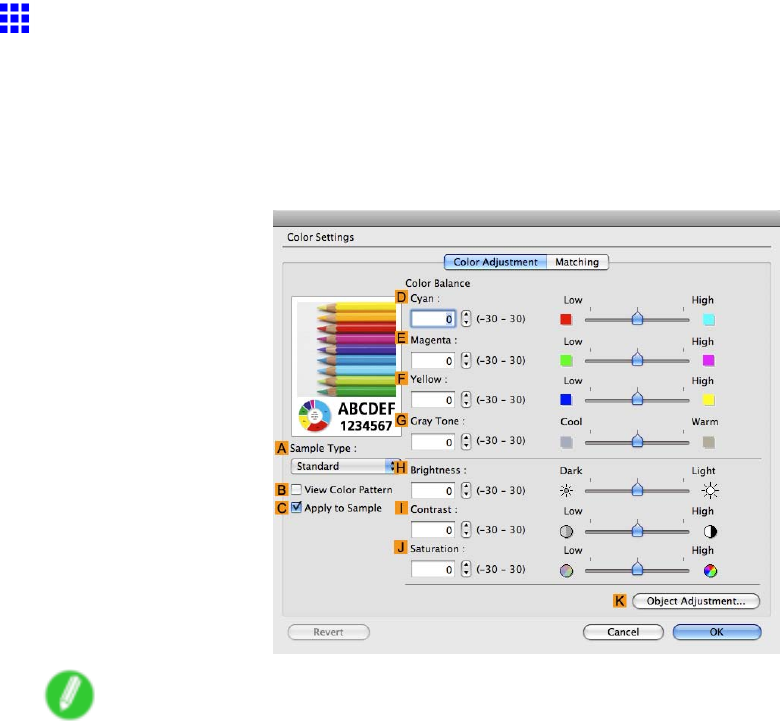Focus the Yellow value input field
Viewport: 780px width, 723px height.
pos(433,400)
